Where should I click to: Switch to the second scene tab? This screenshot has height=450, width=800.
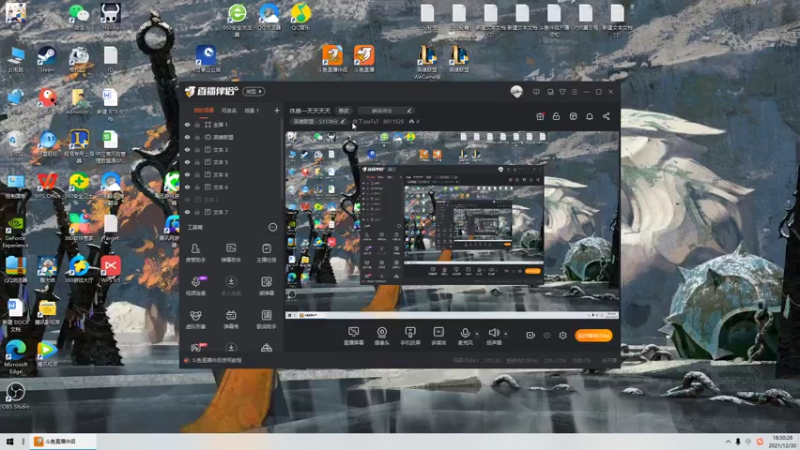click(x=229, y=111)
